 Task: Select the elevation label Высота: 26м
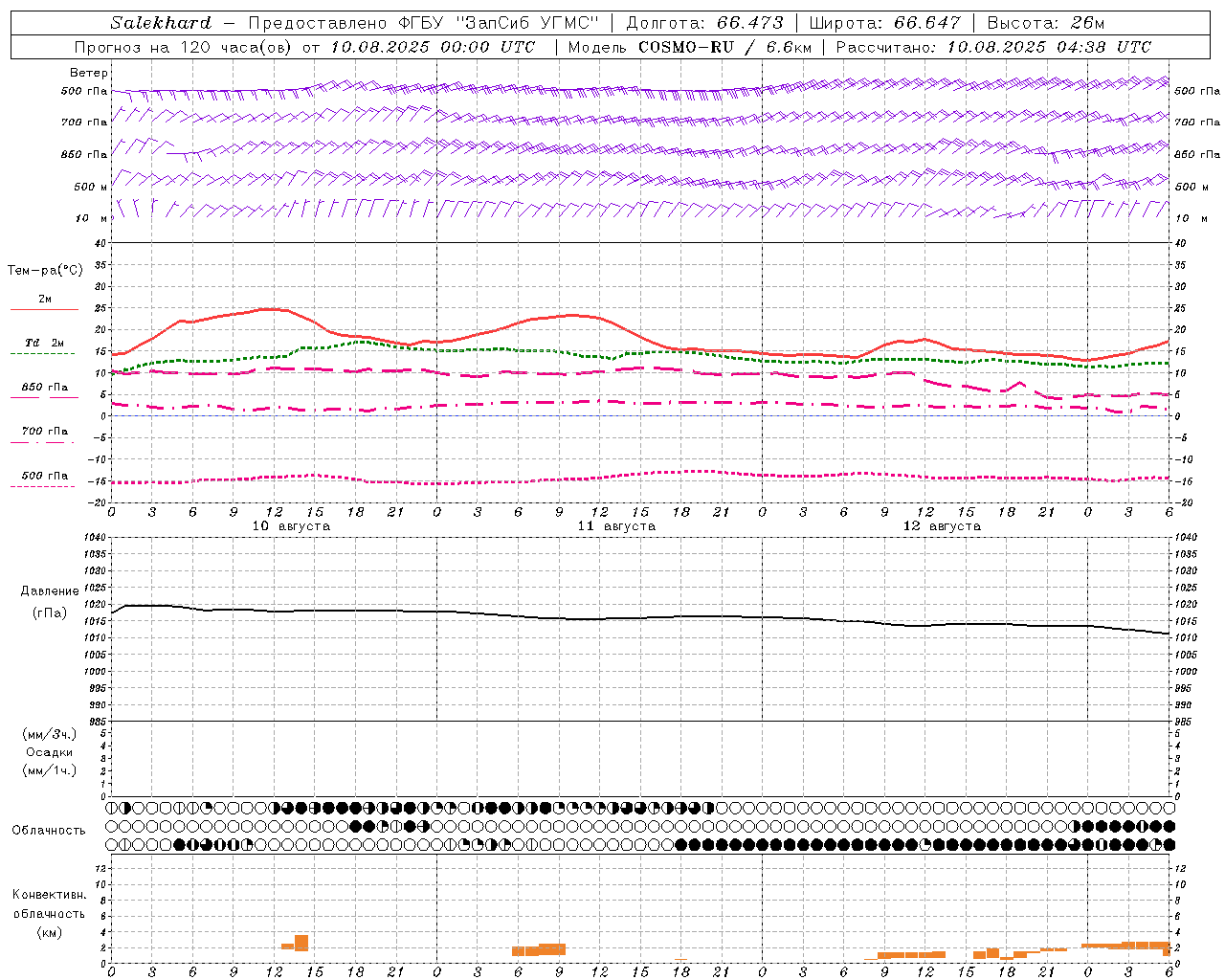(x=1047, y=23)
